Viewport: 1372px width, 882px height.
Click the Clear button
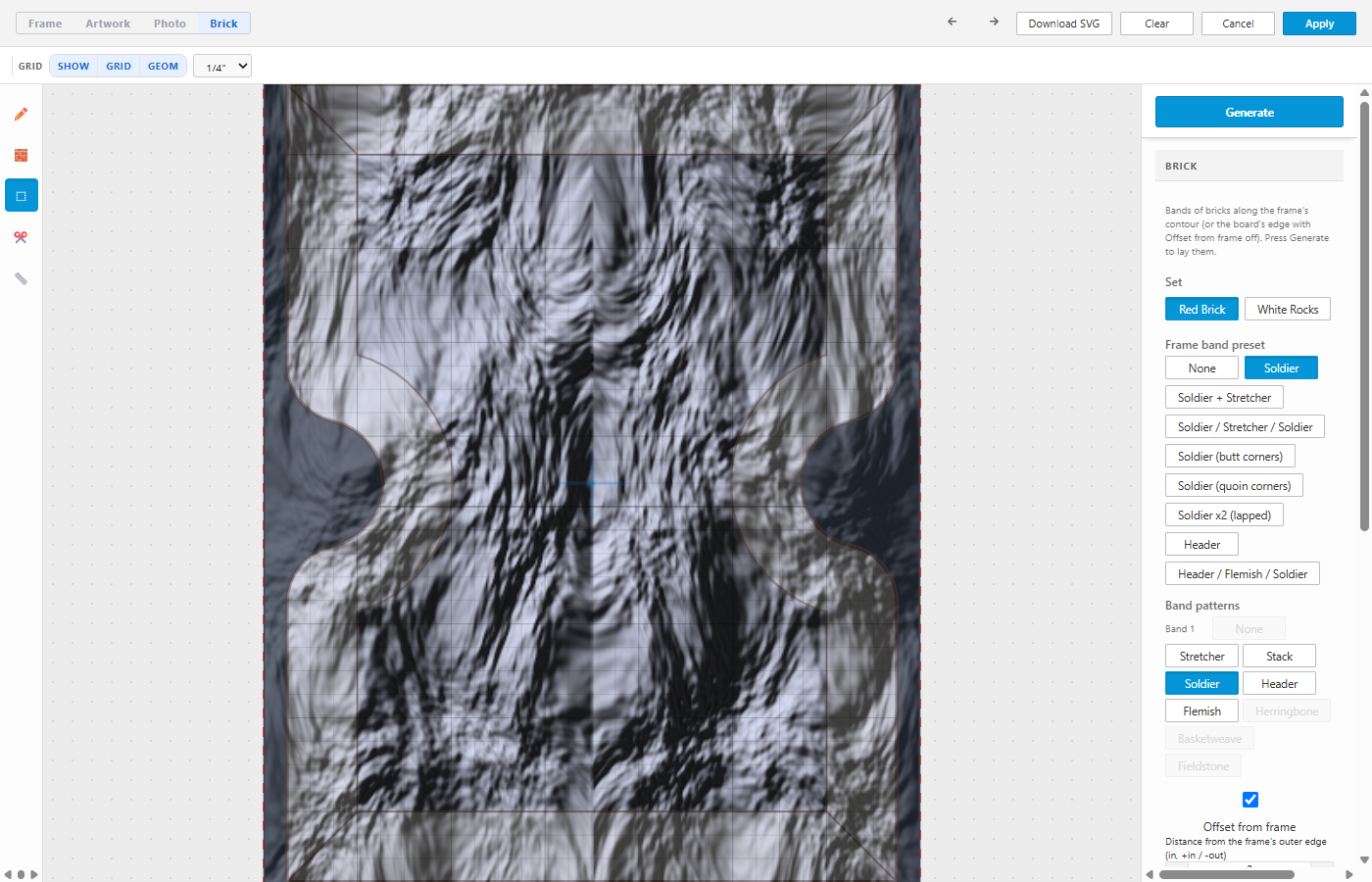[x=1156, y=24]
